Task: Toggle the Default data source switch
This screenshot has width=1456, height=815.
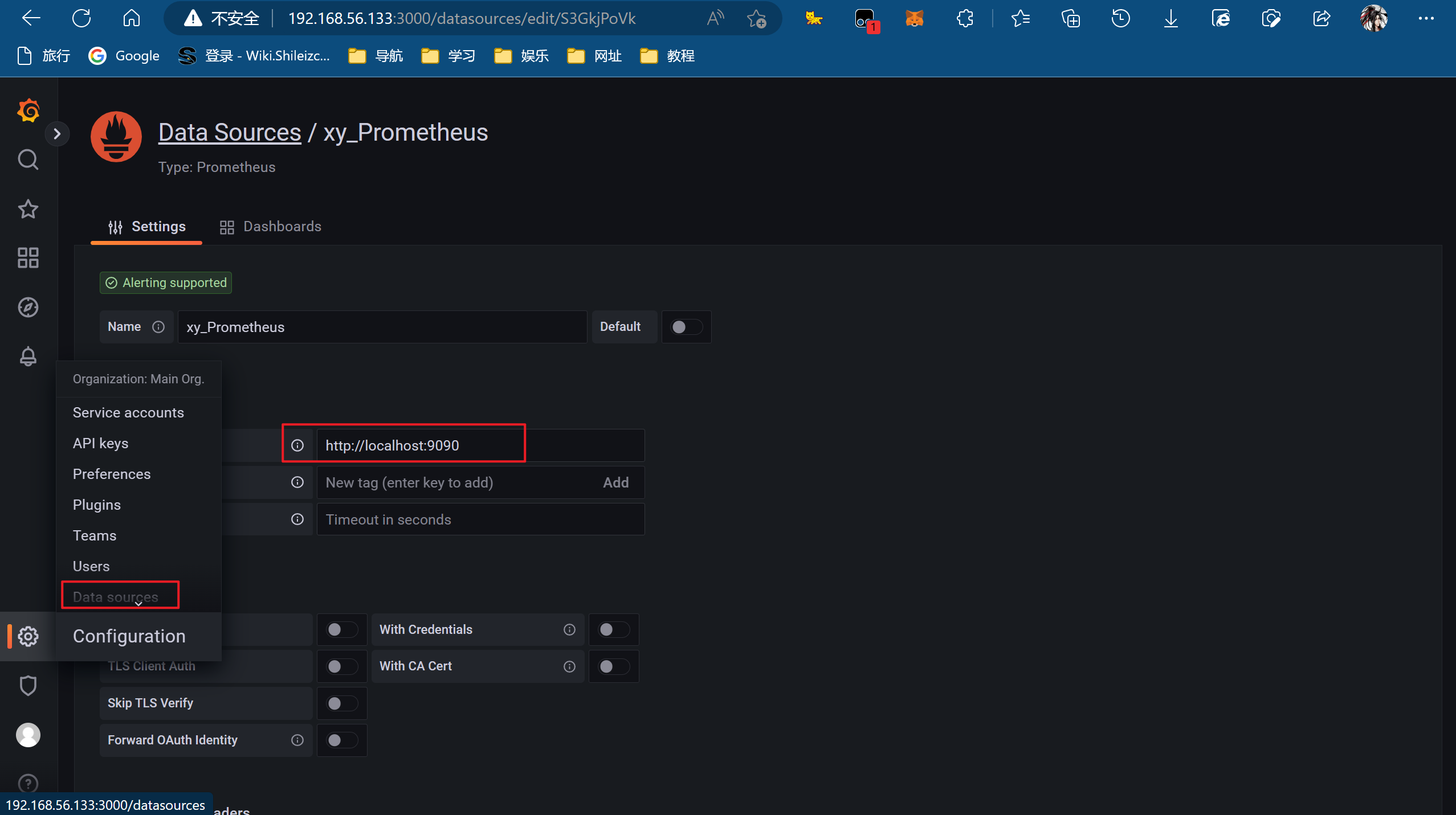Action: (686, 327)
